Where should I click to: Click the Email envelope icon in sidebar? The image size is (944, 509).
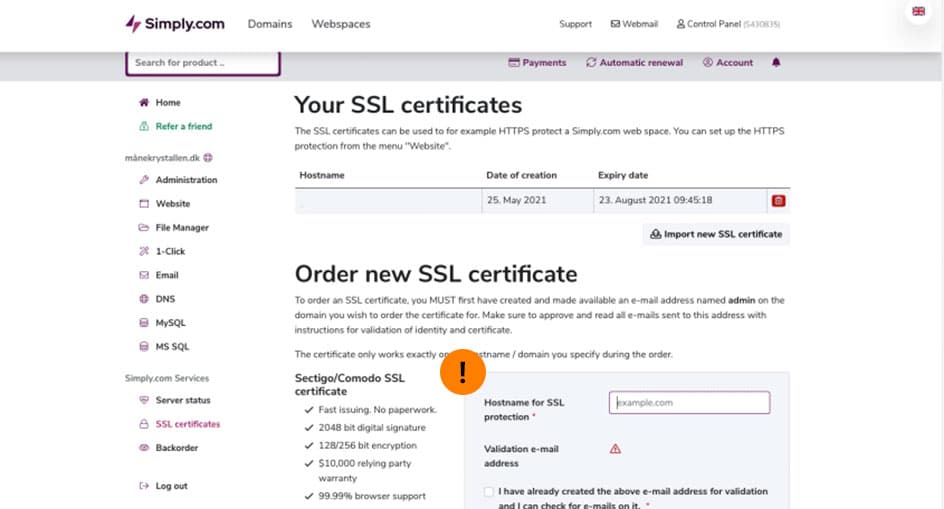click(x=144, y=275)
